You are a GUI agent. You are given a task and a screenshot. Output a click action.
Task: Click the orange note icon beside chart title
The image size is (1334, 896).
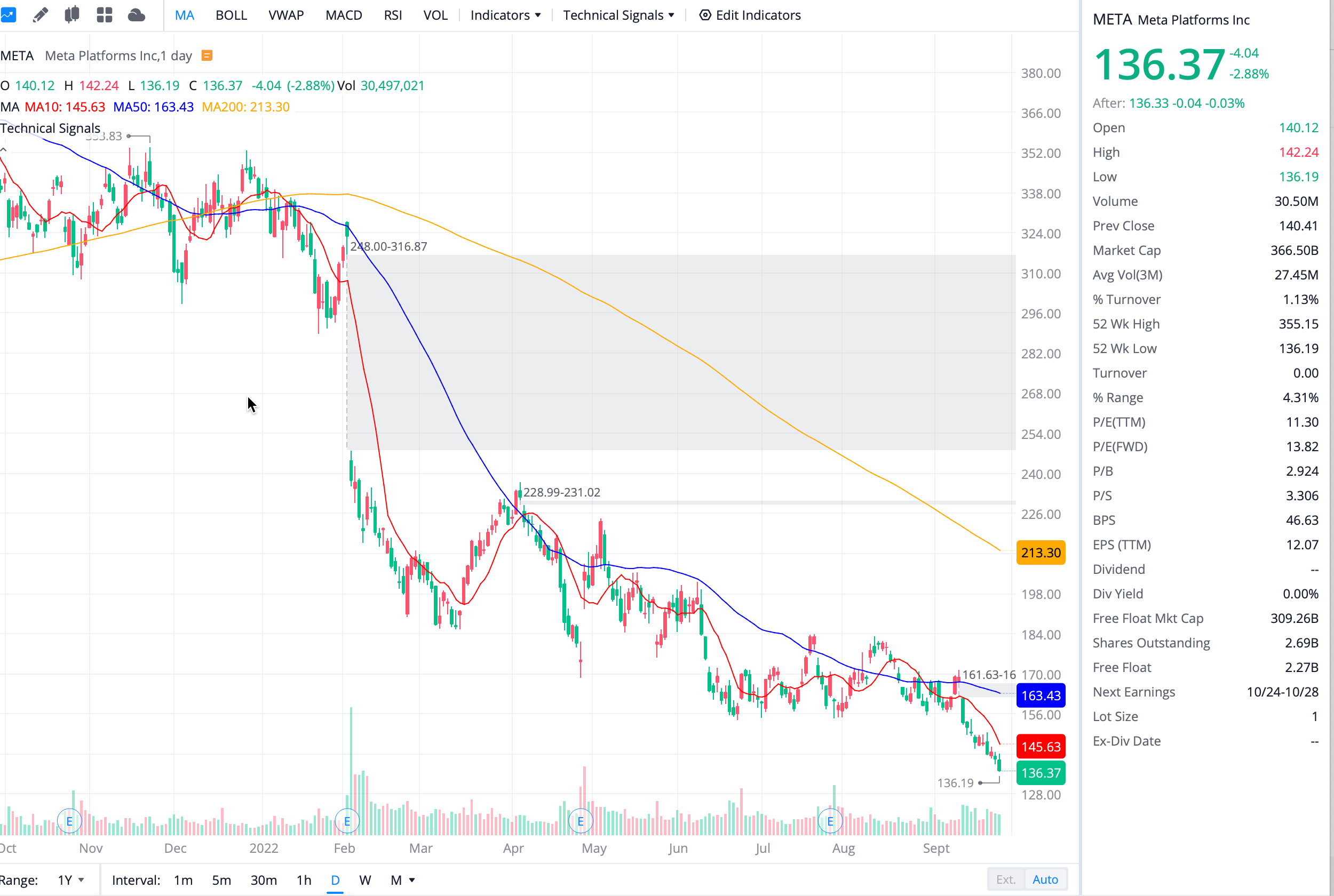click(x=207, y=55)
